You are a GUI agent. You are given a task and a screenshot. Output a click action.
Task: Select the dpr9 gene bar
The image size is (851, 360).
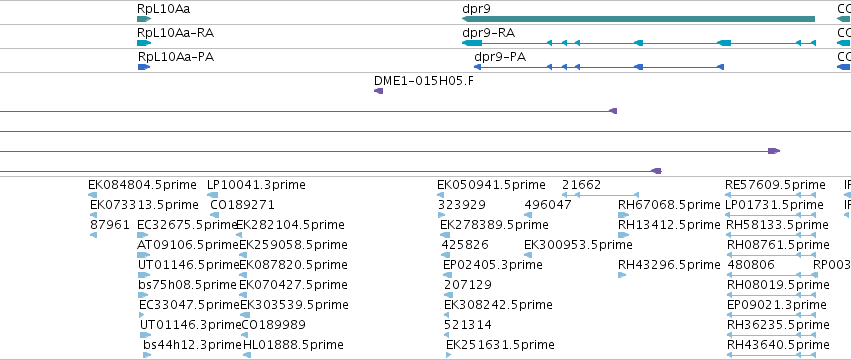coord(638,19)
